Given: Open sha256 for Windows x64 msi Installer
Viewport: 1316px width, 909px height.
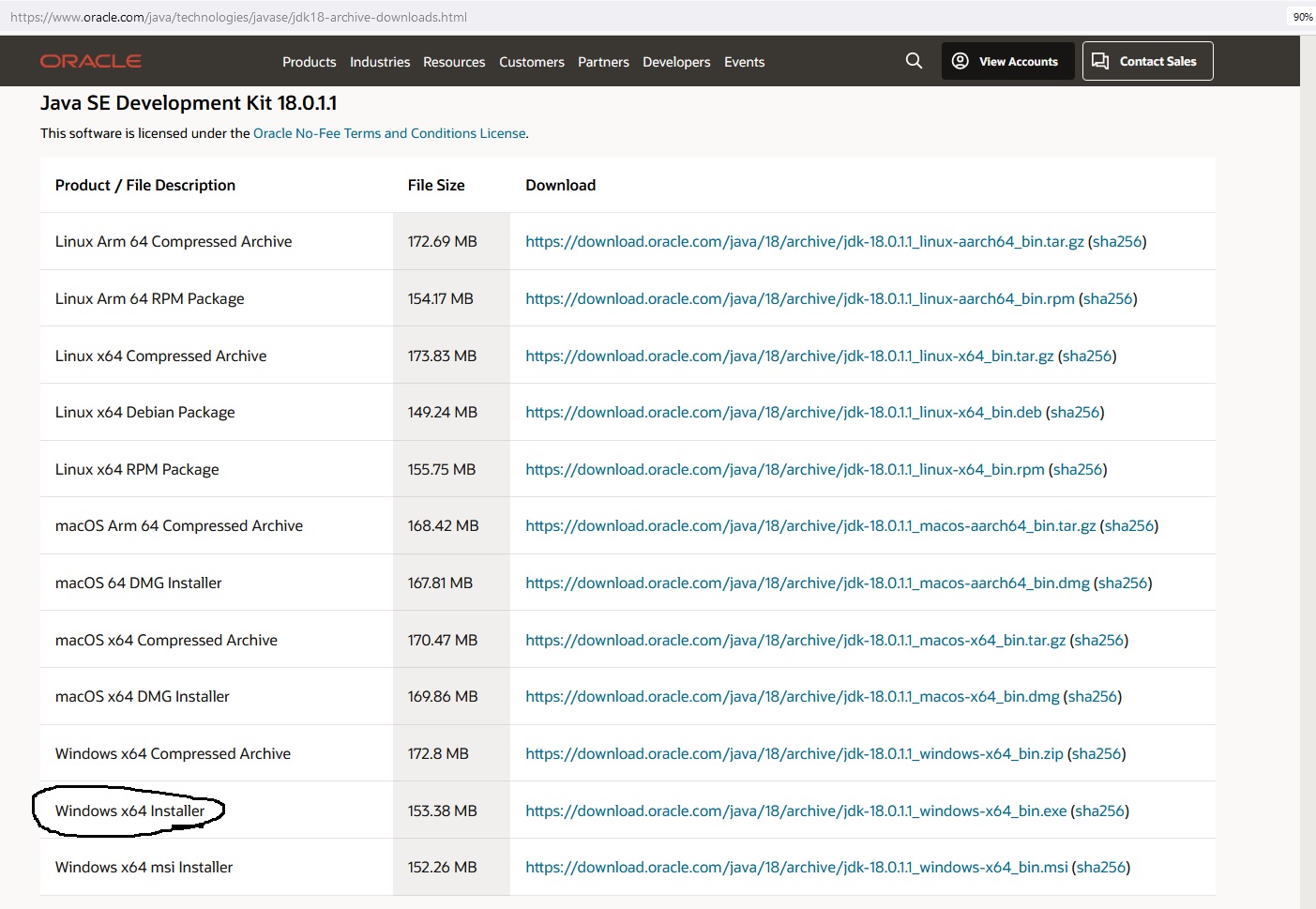Looking at the screenshot, I should click(x=1101, y=868).
